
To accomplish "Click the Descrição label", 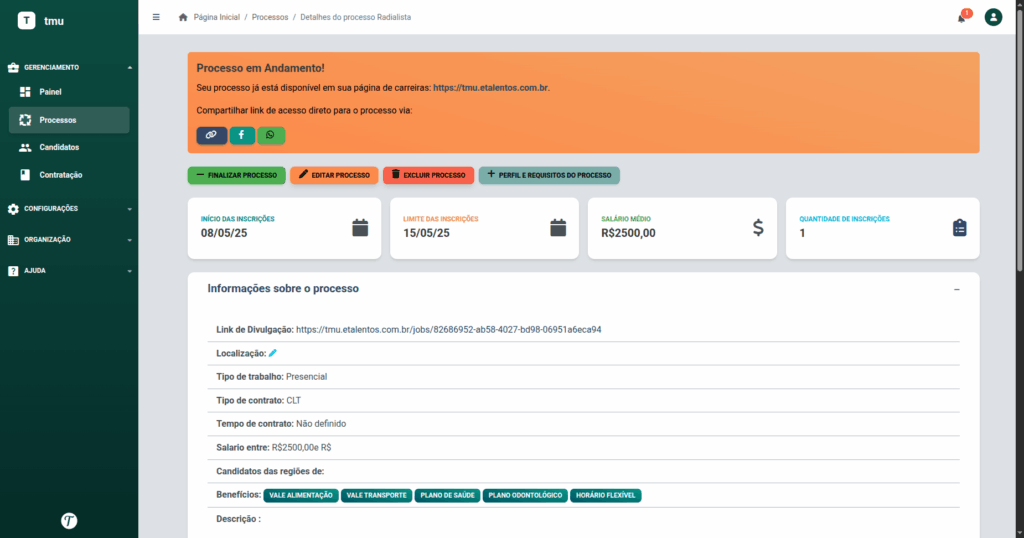I will (238, 519).
